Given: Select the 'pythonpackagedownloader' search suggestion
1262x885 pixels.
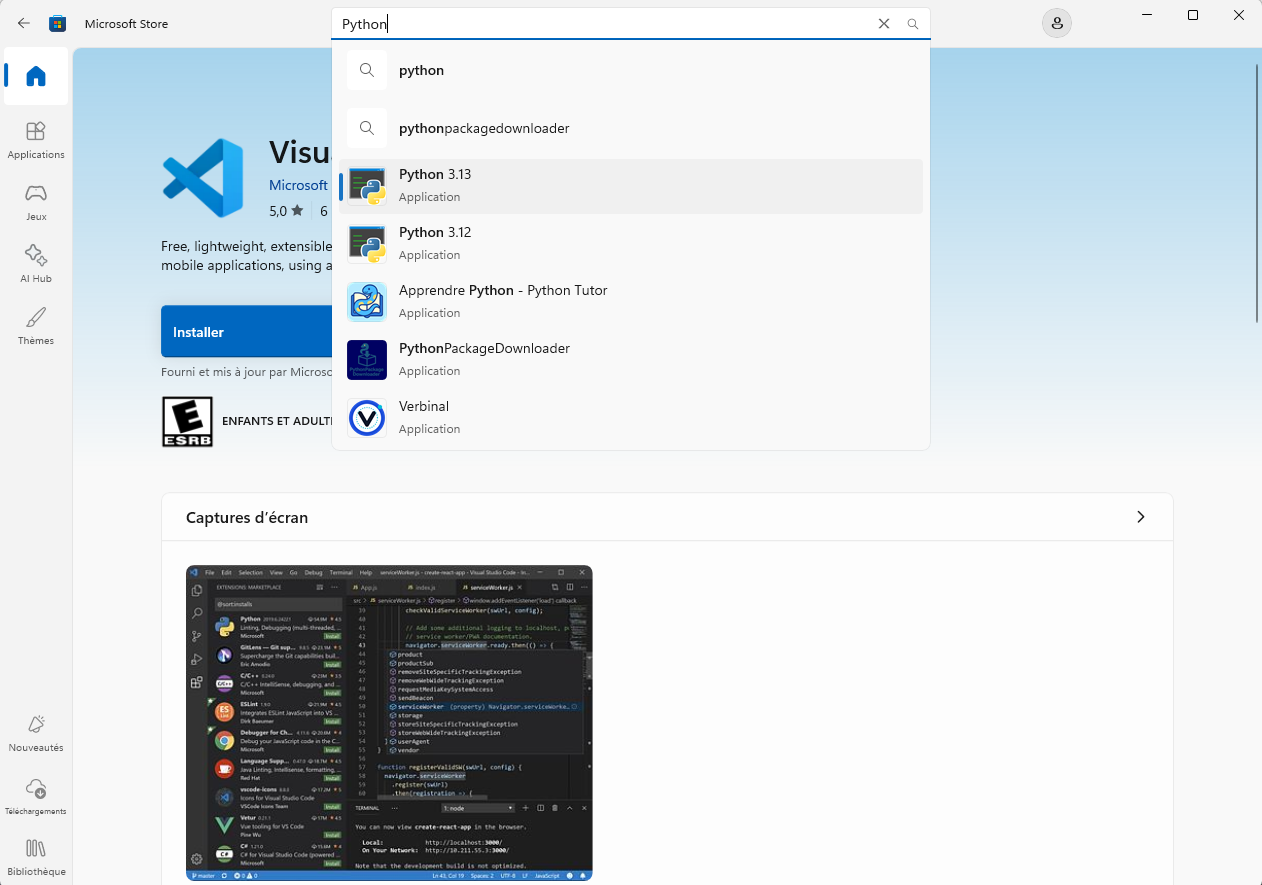Looking at the screenshot, I should click(x=631, y=128).
